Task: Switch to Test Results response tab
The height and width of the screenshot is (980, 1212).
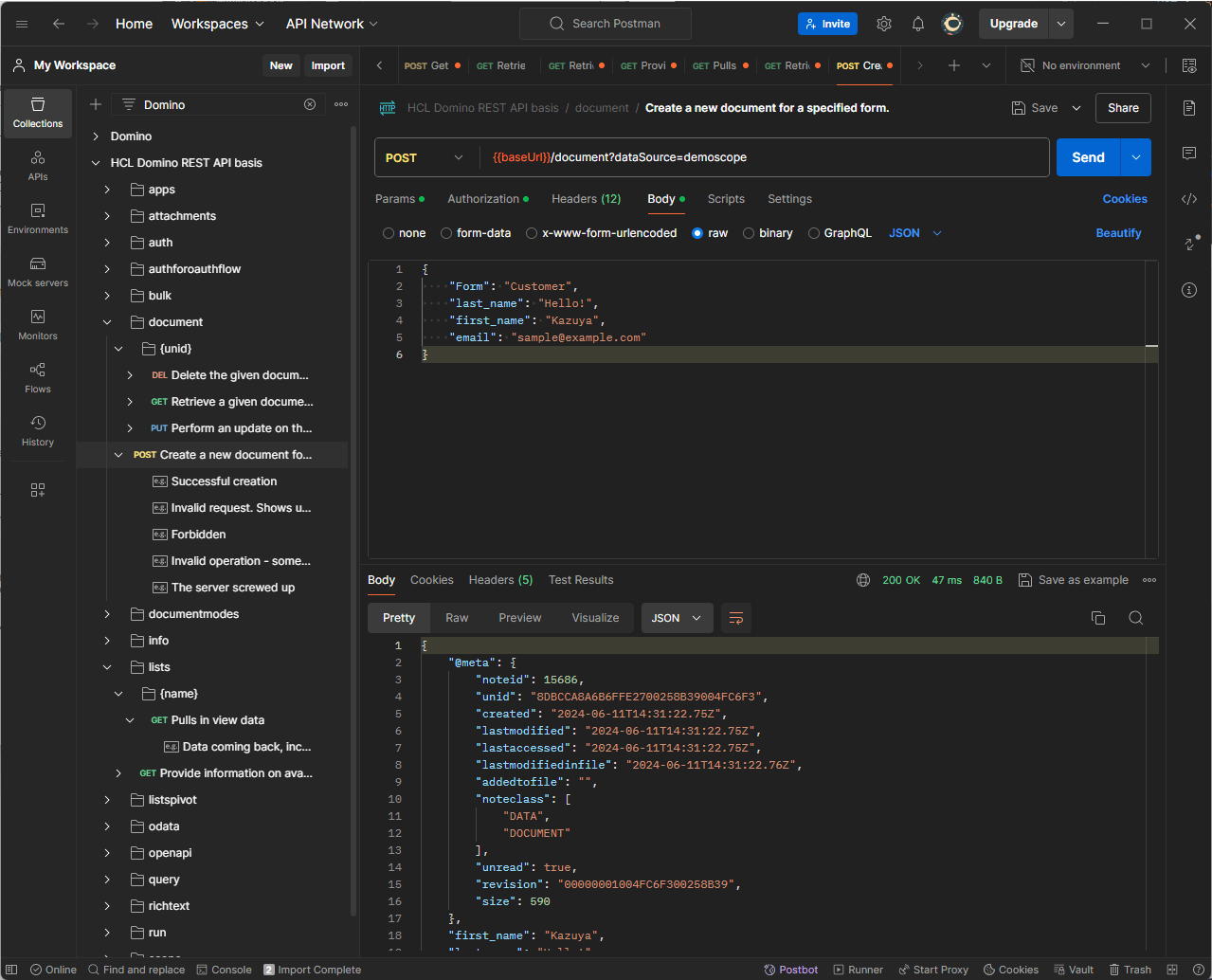Action: click(581, 580)
